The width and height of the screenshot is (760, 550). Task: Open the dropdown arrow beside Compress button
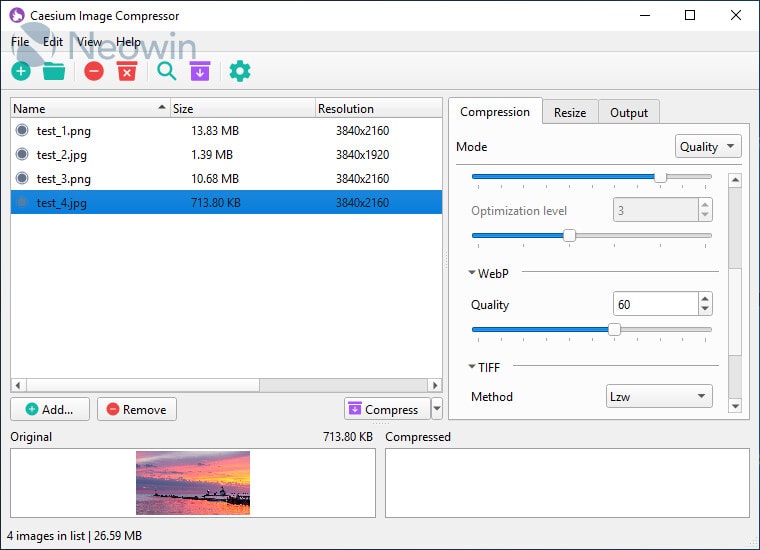click(437, 409)
